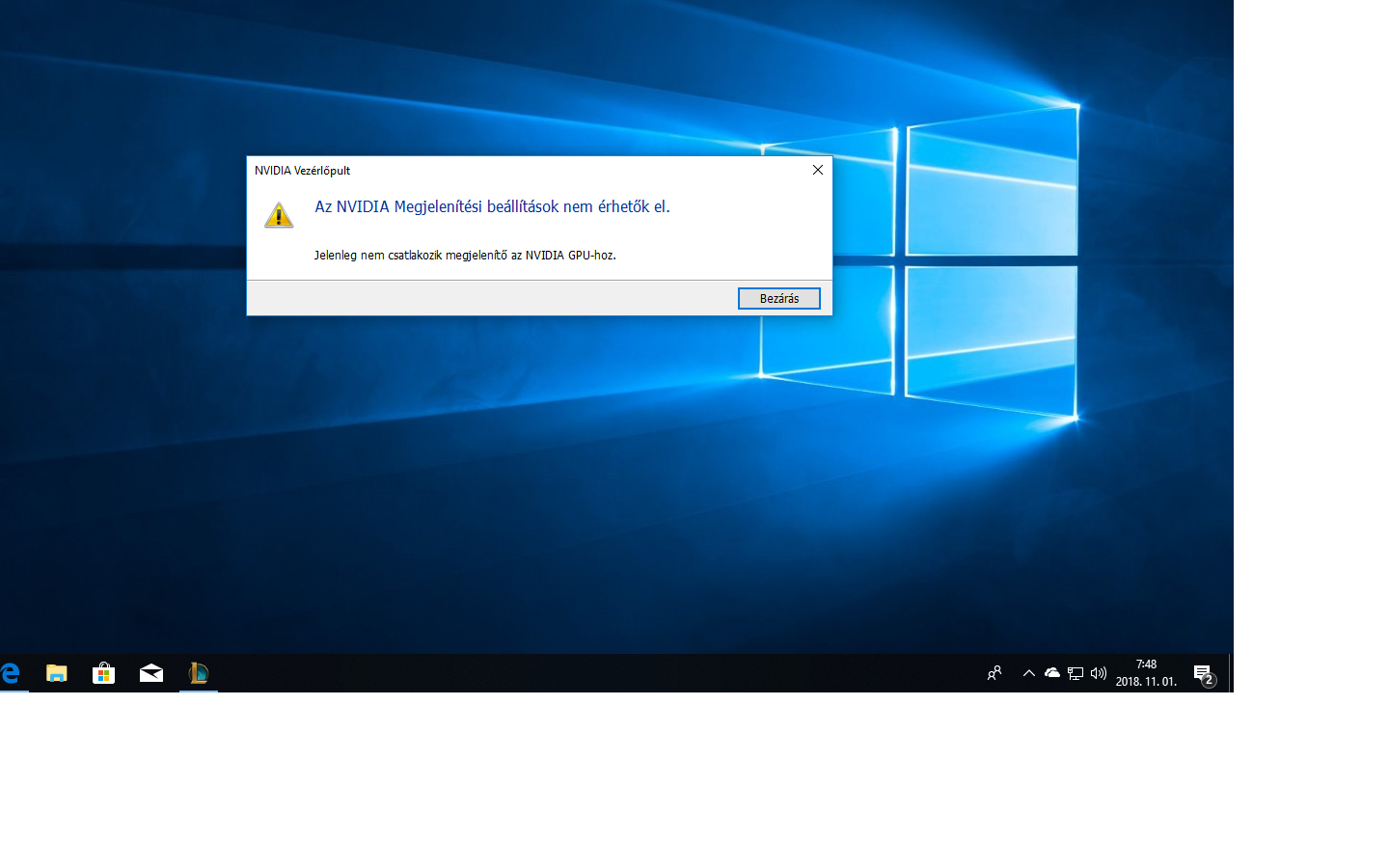Click the Show desktop strip at the taskbar end
The image size is (1389, 868).
click(1231, 673)
